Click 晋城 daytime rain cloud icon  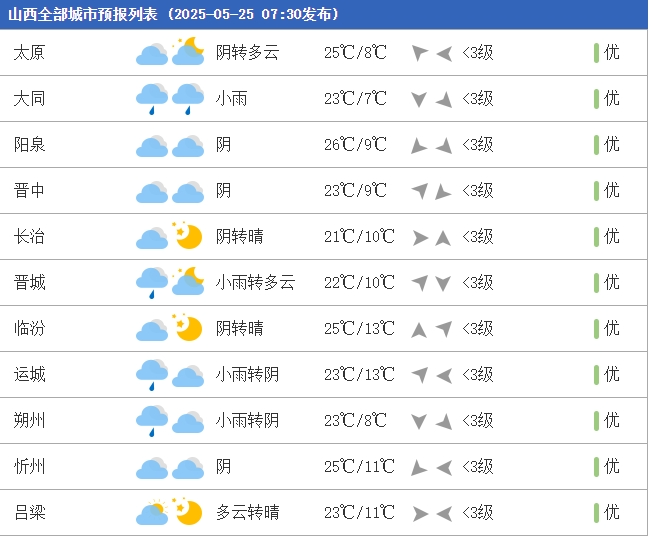[152, 283]
